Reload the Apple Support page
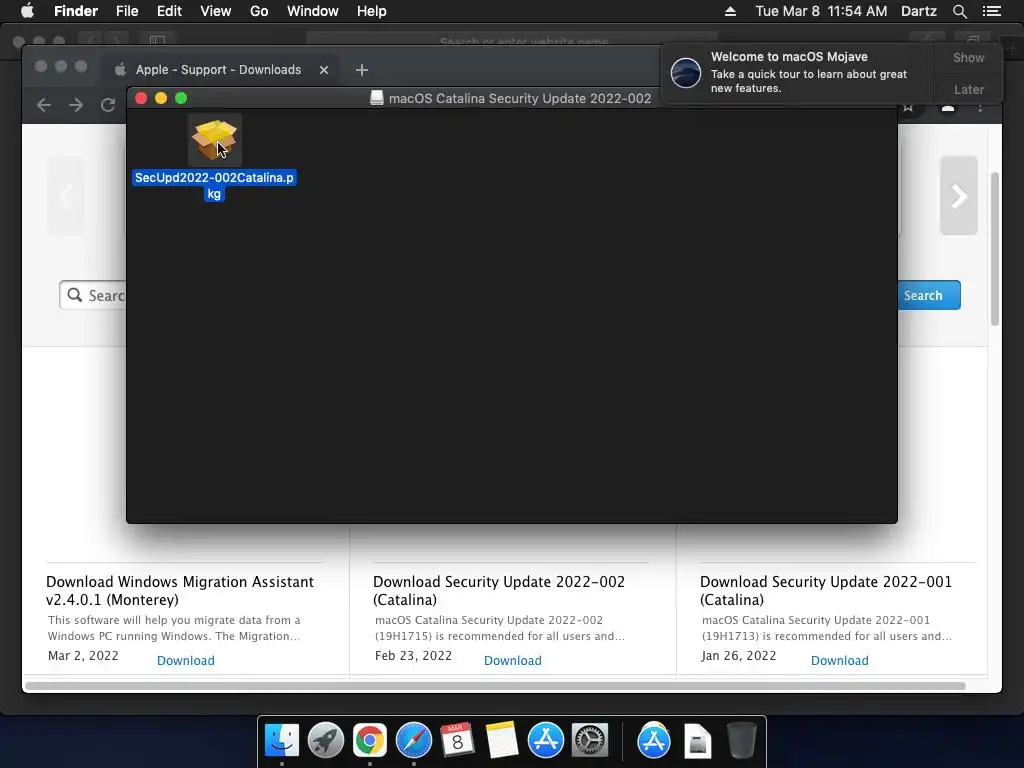Viewport: 1024px width, 768px height. pyautogui.click(x=108, y=105)
